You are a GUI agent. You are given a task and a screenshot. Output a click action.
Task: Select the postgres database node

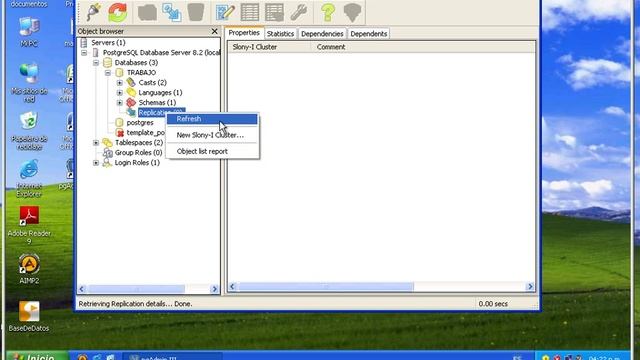(x=140, y=122)
